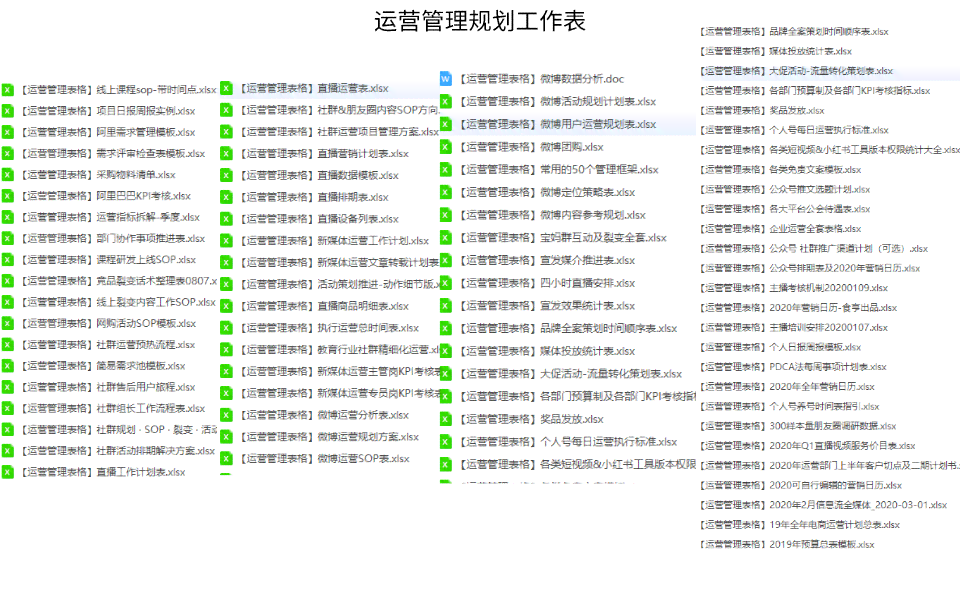Select the Excel icon beside 四小时直播安排.xlsx
The image size is (960, 600).
coord(446,283)
